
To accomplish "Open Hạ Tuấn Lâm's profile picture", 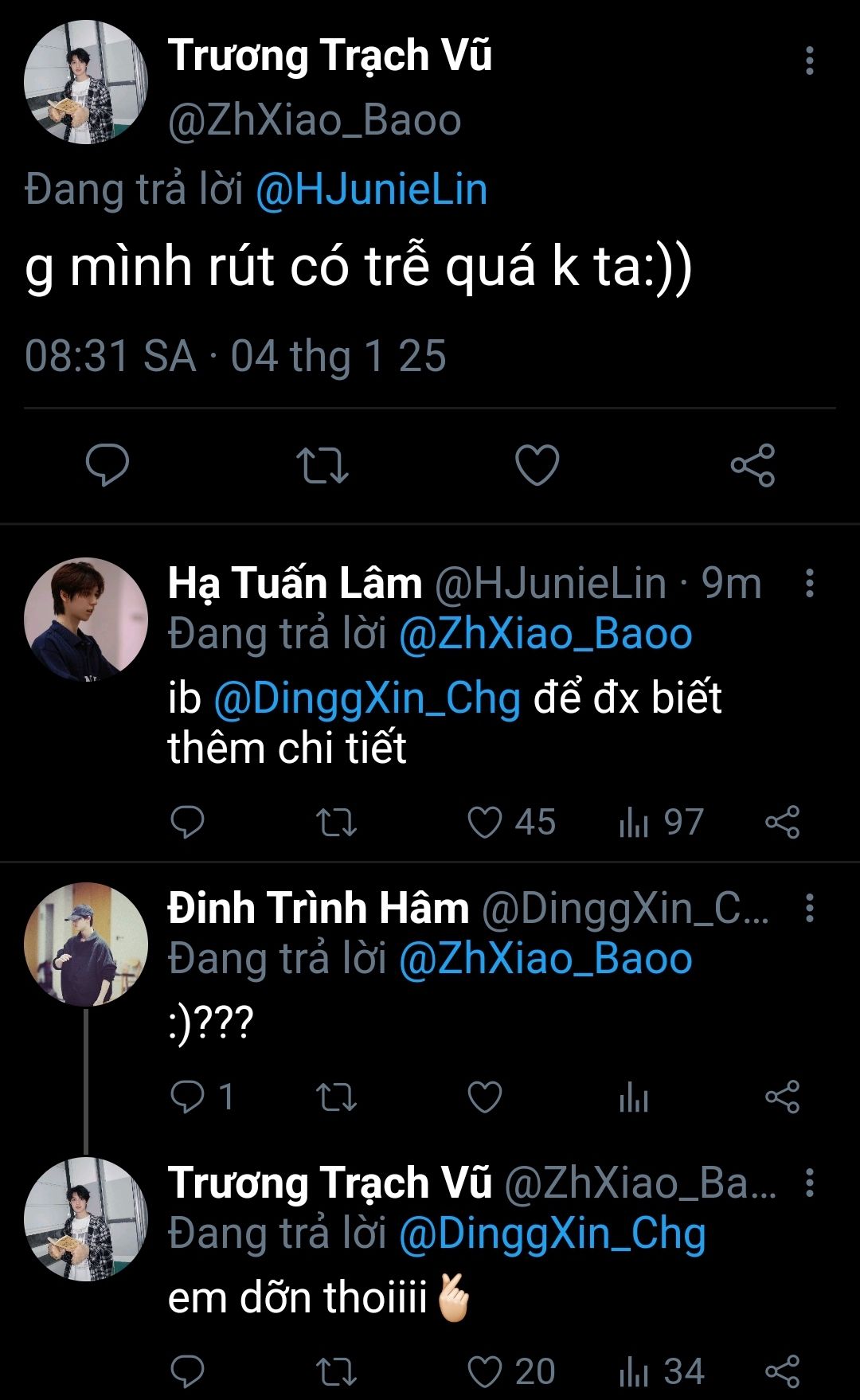I will pos(86,619).
